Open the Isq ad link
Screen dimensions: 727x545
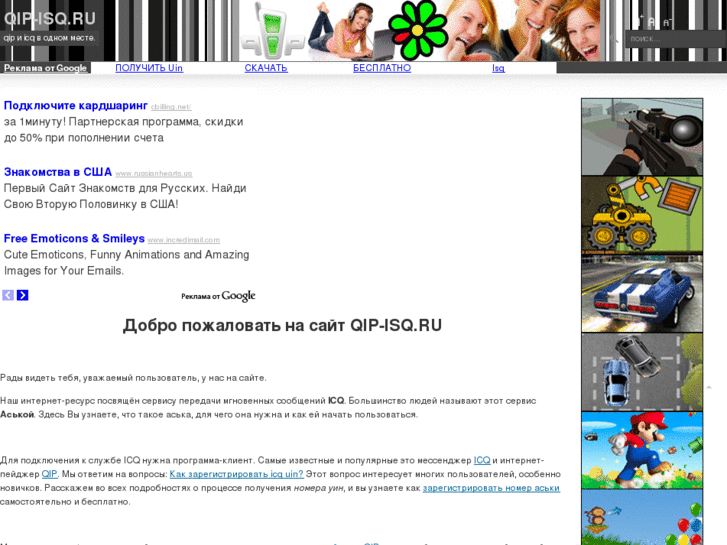pos(498,68)
